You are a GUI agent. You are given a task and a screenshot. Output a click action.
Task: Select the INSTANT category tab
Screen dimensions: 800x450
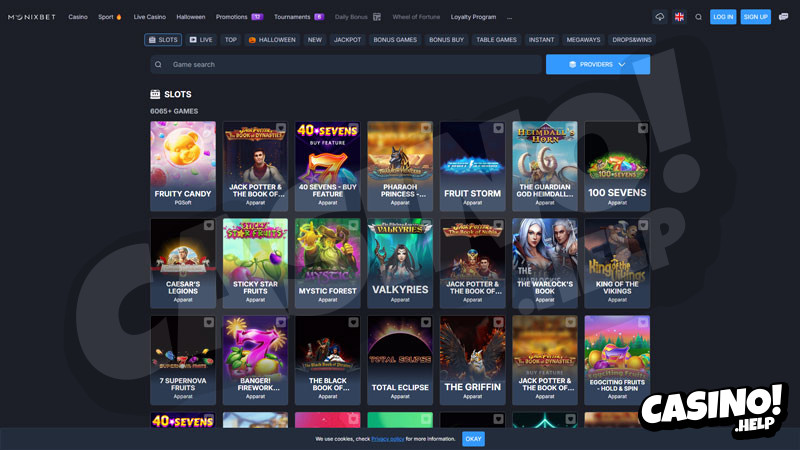pyautogui.click(x=541, y=40)
